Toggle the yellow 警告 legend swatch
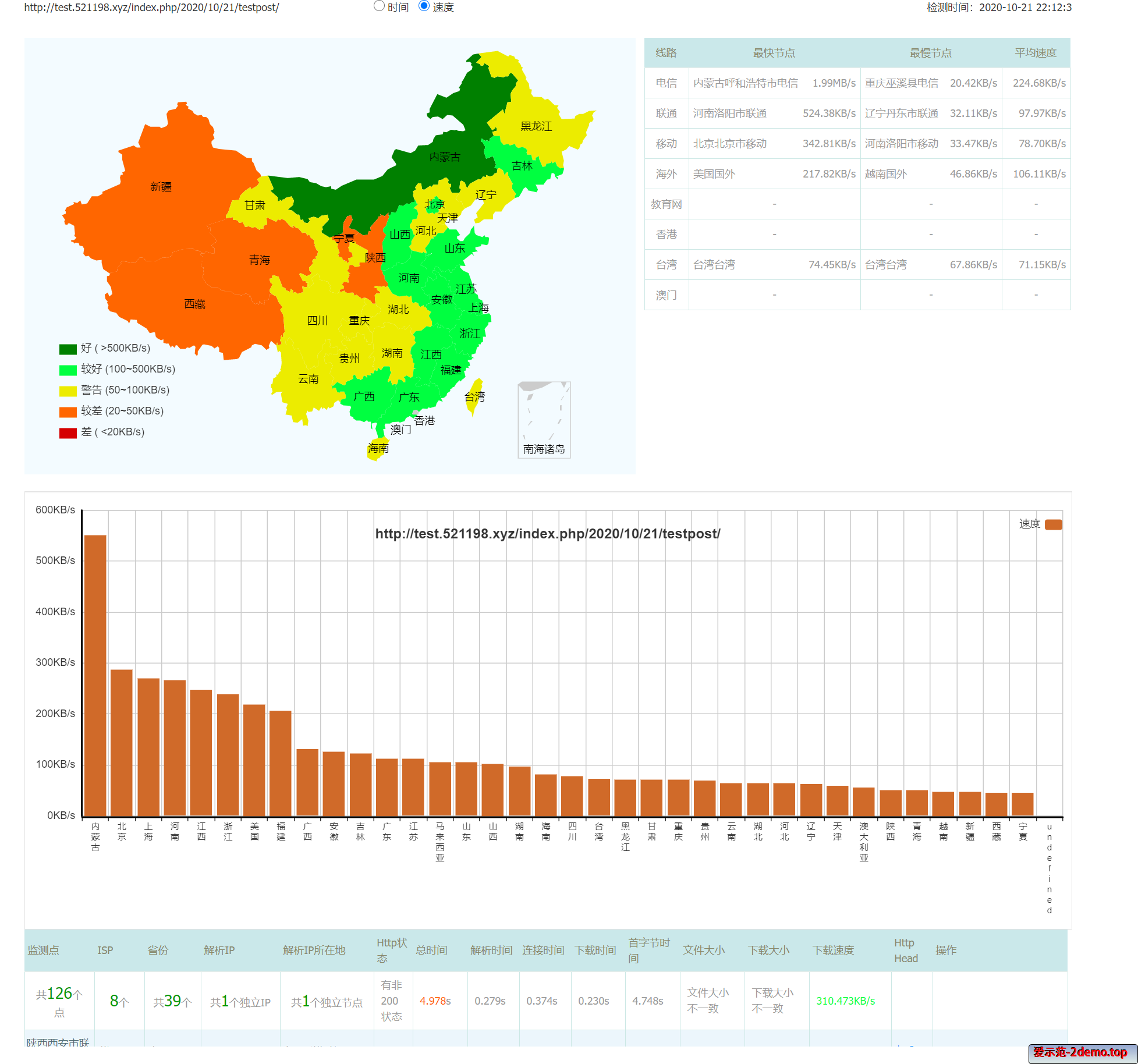 point(68,391)
